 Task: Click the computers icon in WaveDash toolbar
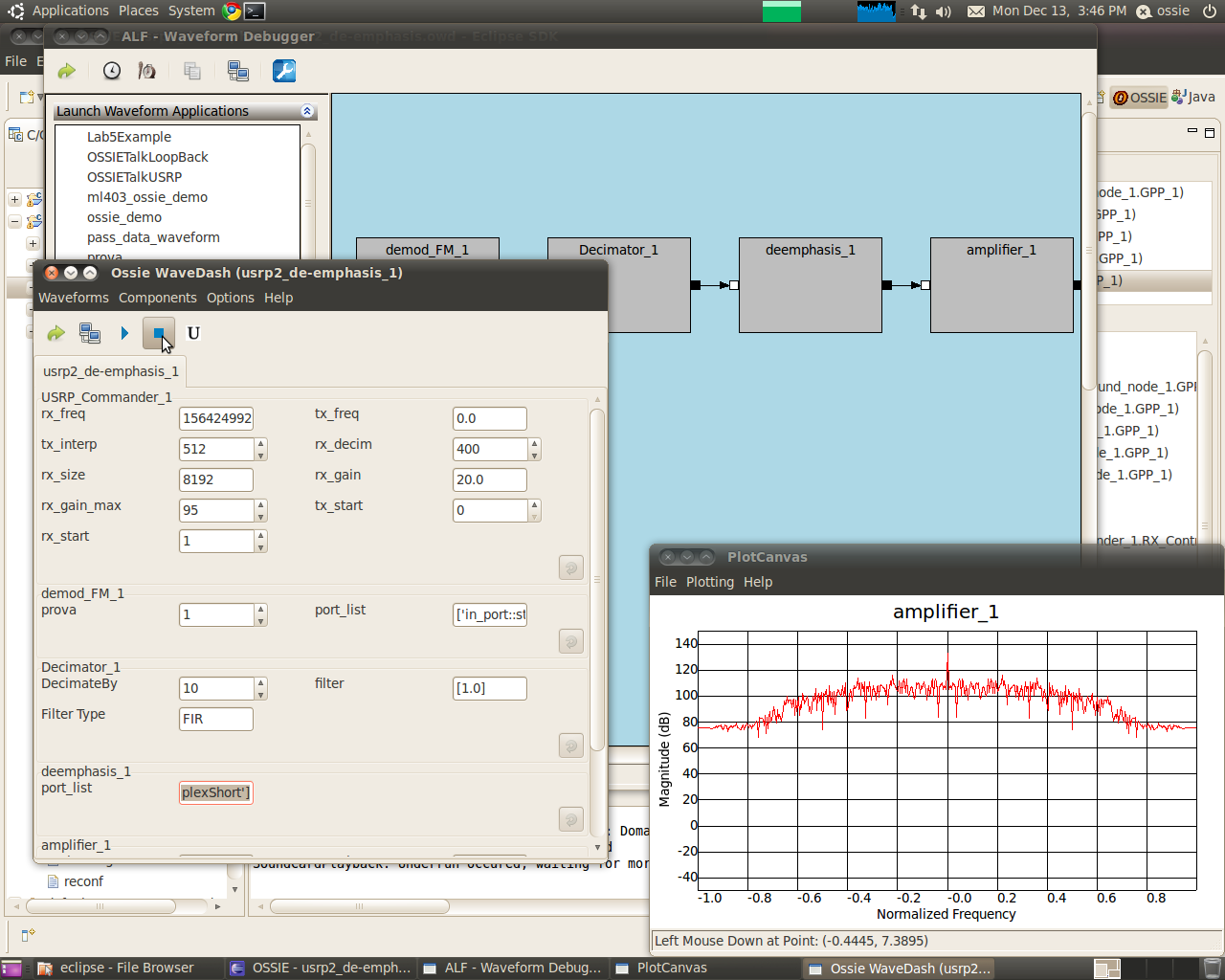[90, 333]
